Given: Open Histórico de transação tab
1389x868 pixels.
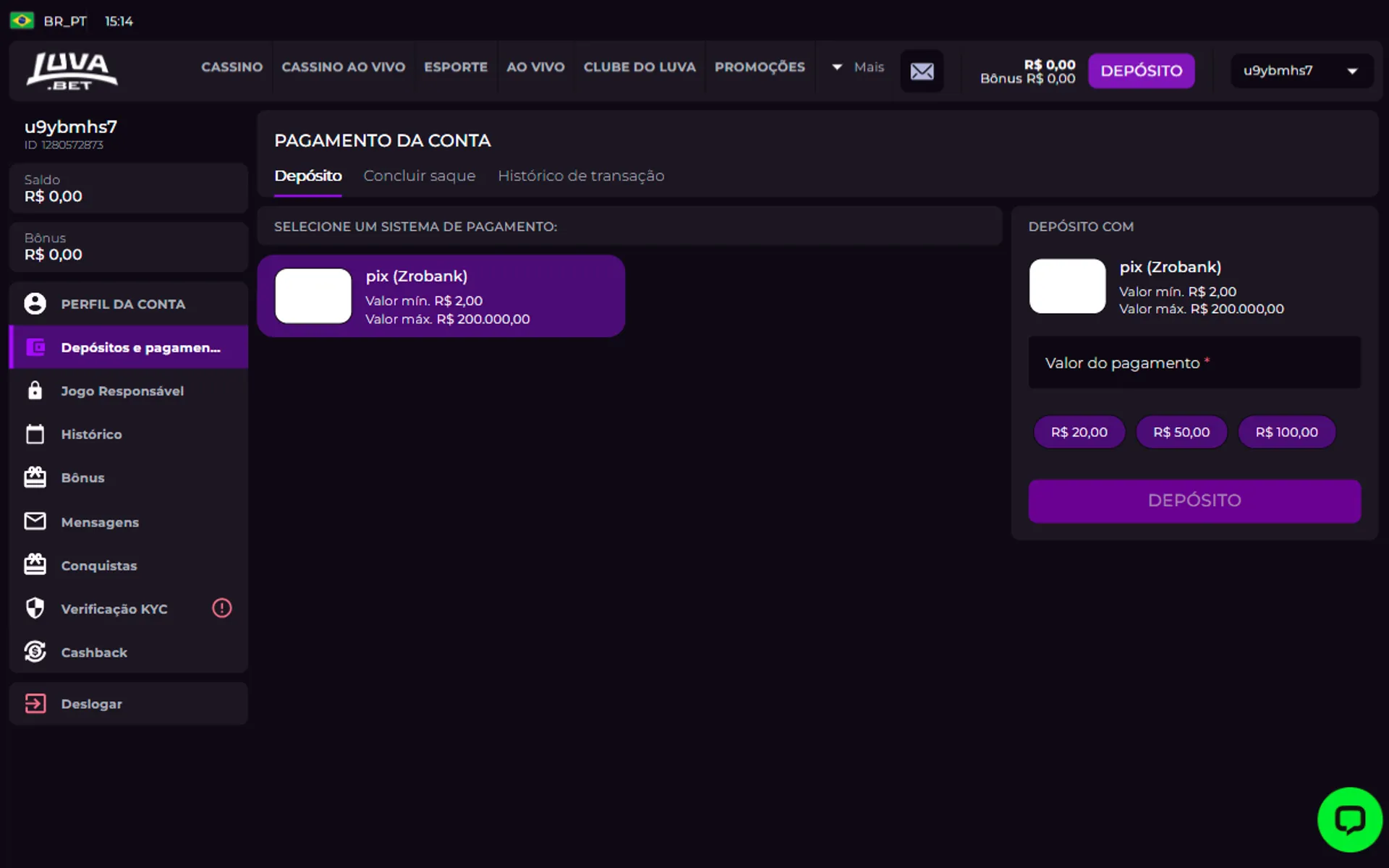Looking at the screenshot, I should coord(580,176).
